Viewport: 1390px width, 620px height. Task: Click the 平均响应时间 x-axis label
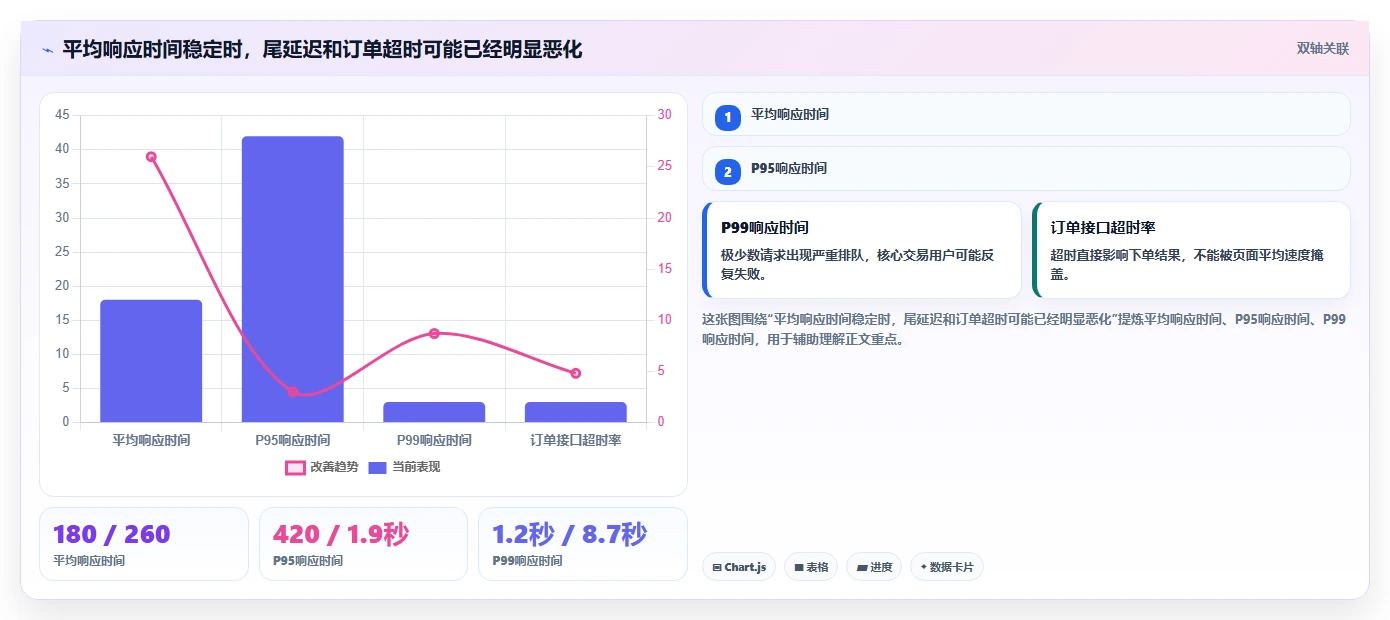(x=151, y=440)
